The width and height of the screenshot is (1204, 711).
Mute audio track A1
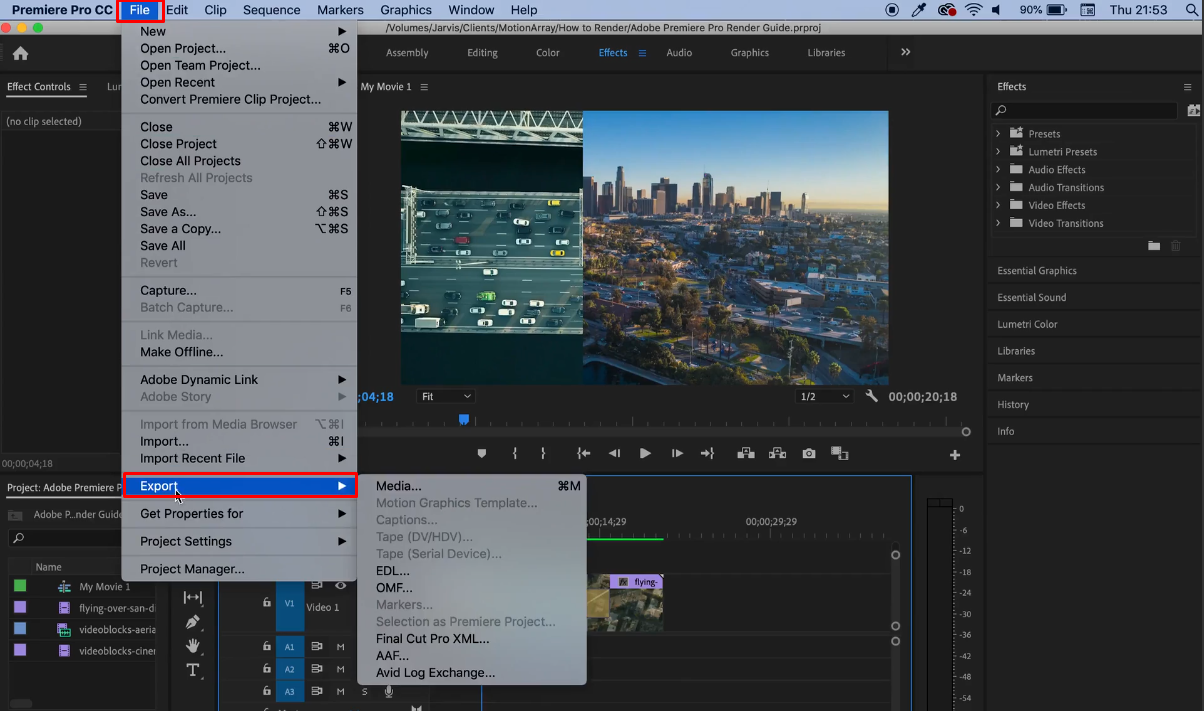coord(340,647)
